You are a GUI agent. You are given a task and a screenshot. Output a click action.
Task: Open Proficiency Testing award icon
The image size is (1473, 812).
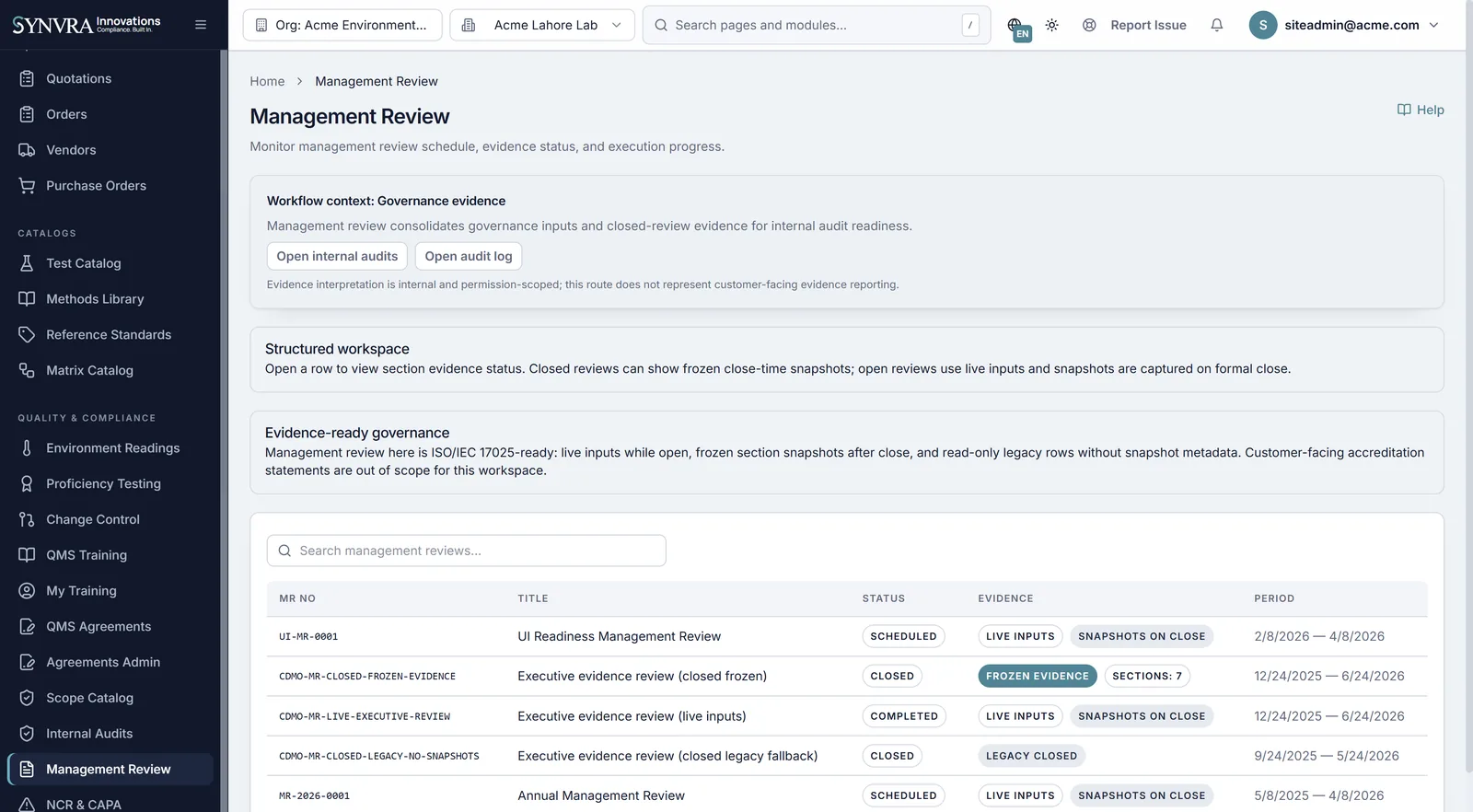pos(27,483)
